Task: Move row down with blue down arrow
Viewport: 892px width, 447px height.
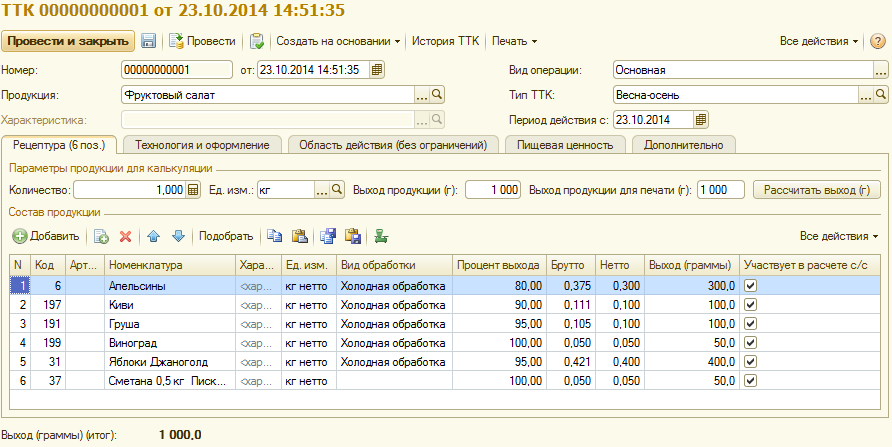Action: click(179, 237)
